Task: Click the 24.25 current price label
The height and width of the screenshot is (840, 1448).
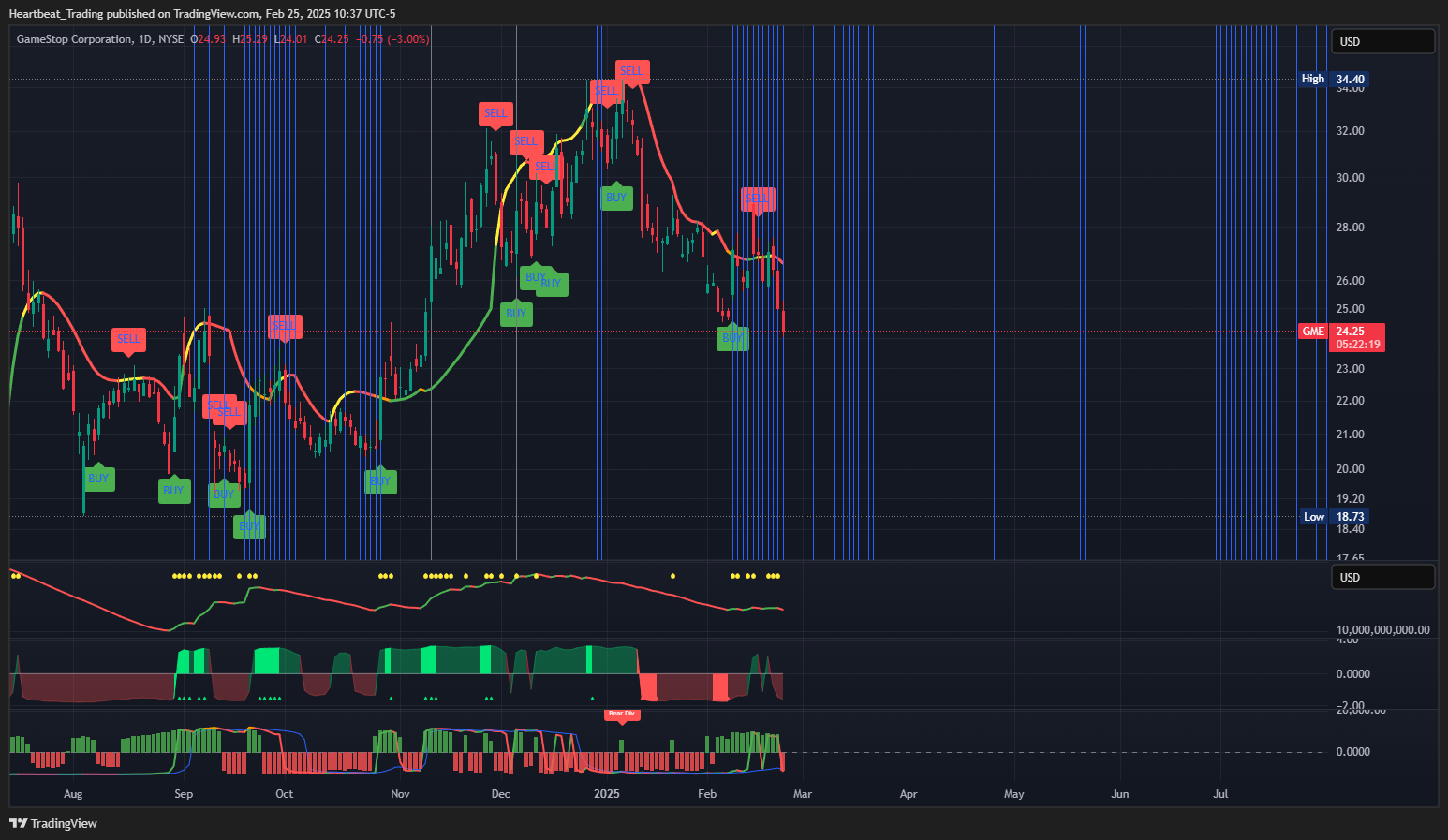Action: pos(1350,332)
